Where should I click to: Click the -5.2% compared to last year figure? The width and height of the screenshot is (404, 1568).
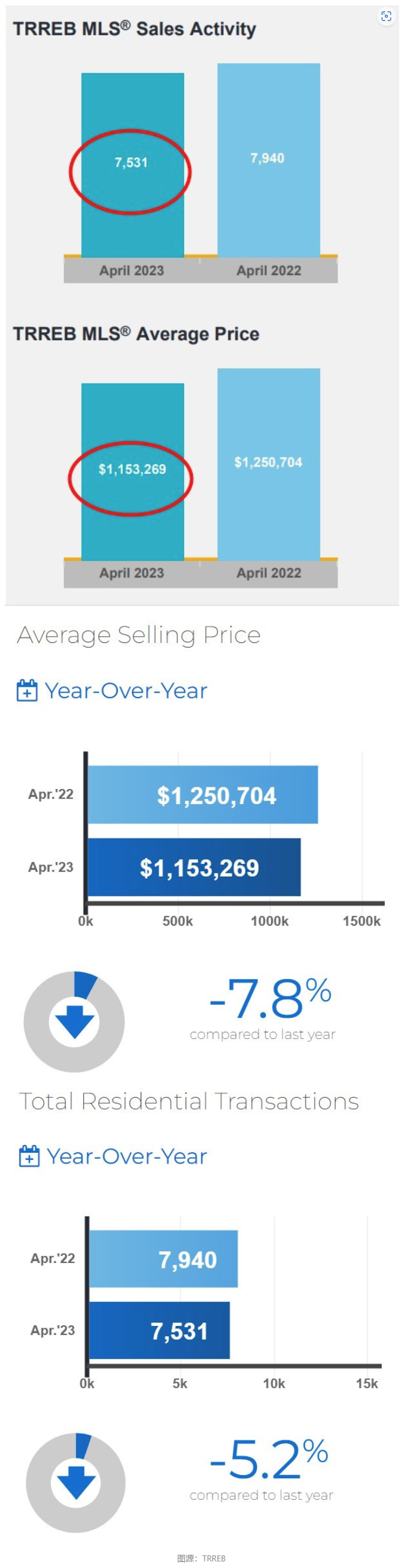[x=268, y=1460]
